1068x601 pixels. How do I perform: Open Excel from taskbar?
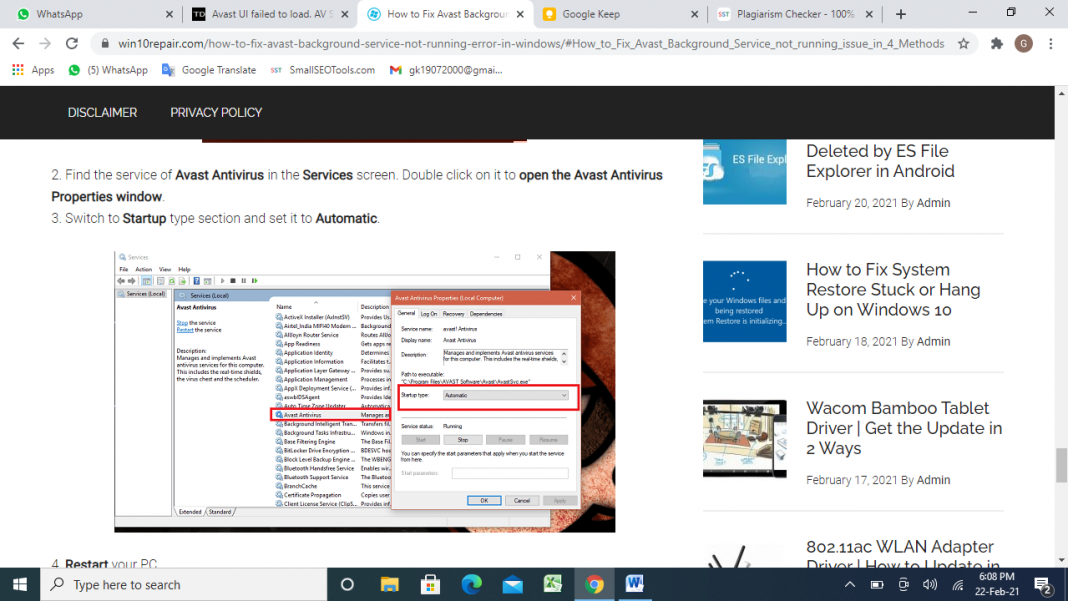pyautogui.click(x=553, y=585)
